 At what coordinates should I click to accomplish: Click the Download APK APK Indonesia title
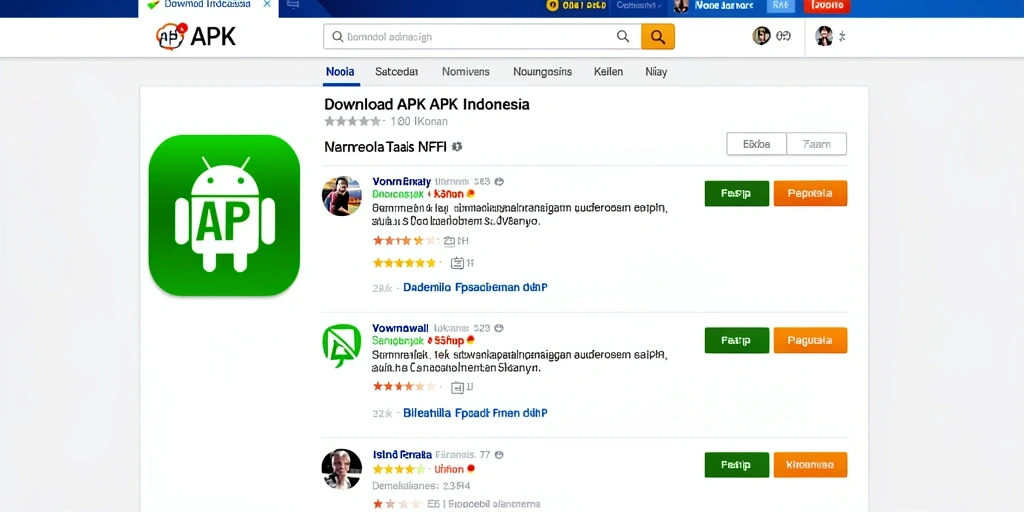coord(426,104)
